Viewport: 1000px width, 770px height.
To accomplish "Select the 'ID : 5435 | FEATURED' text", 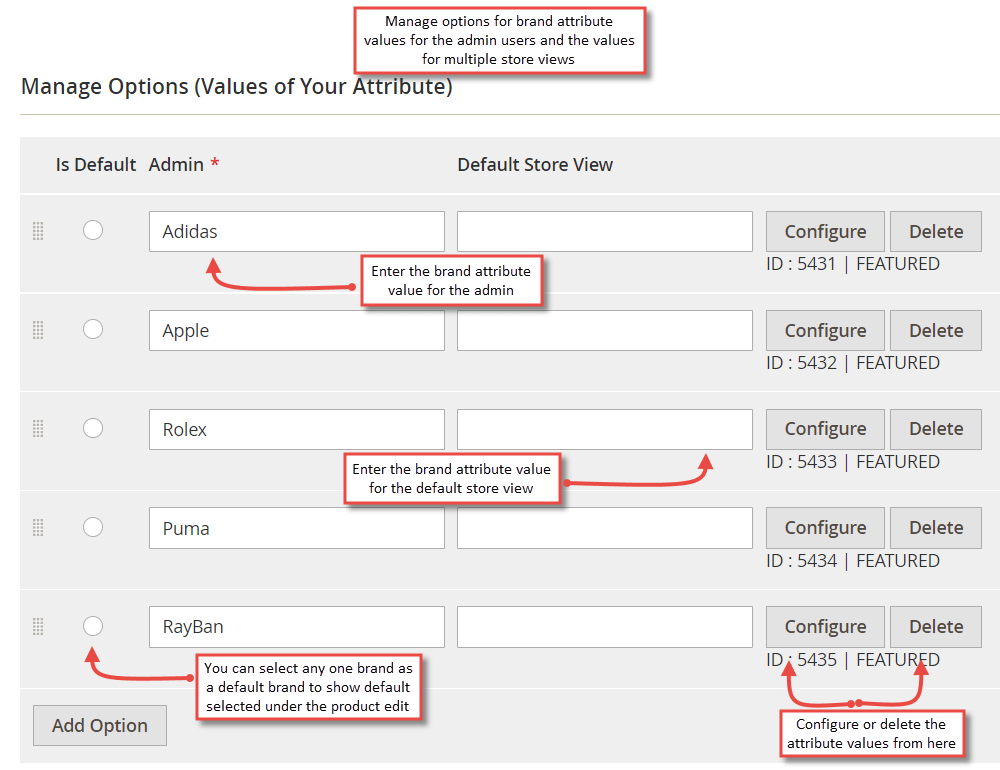I will pos(853,659).
